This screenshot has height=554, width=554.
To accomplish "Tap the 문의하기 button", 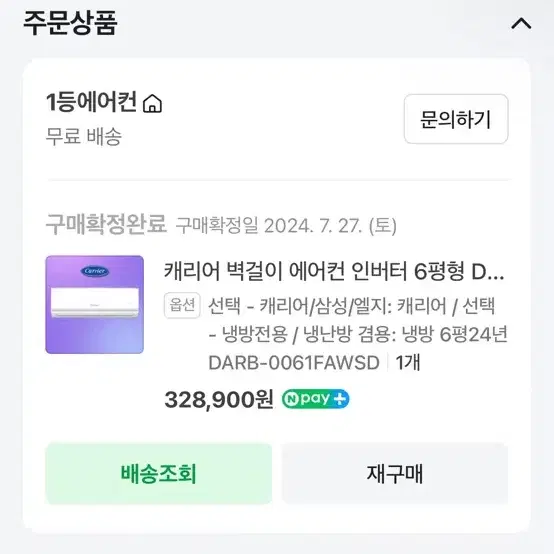I will click(x=456, y=119).
